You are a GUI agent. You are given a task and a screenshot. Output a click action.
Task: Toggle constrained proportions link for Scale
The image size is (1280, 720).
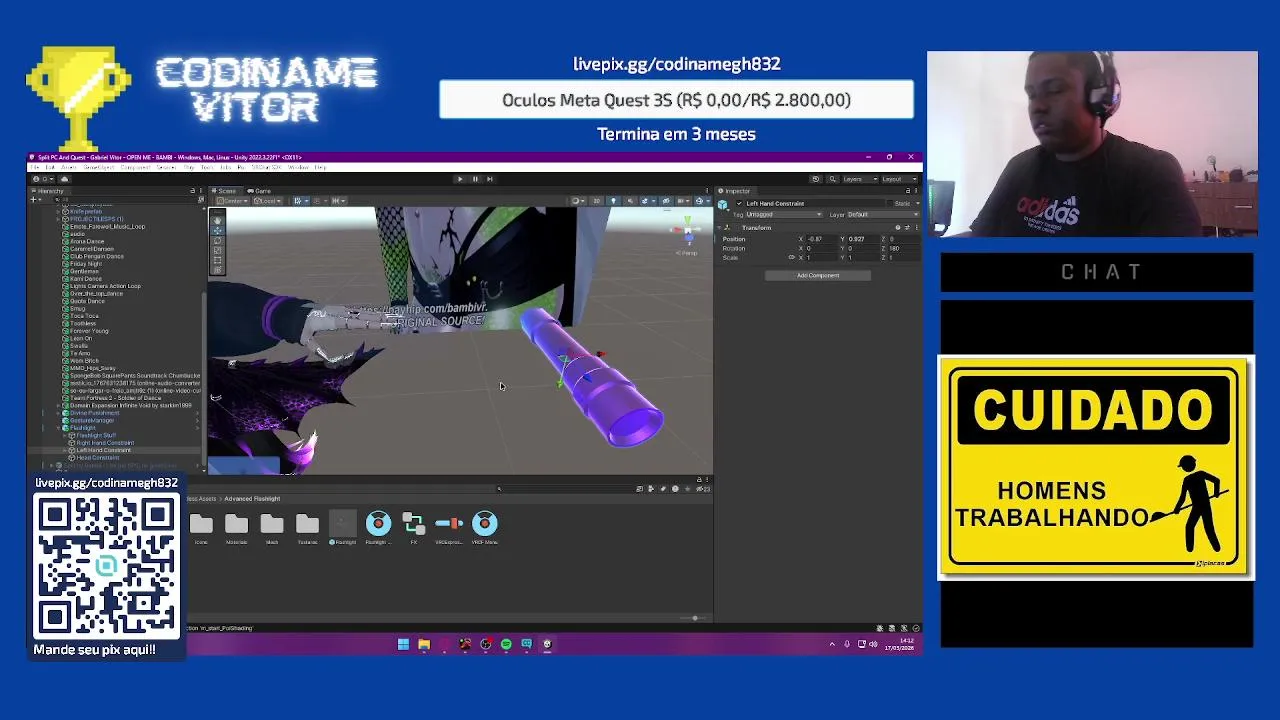[791, 258]
